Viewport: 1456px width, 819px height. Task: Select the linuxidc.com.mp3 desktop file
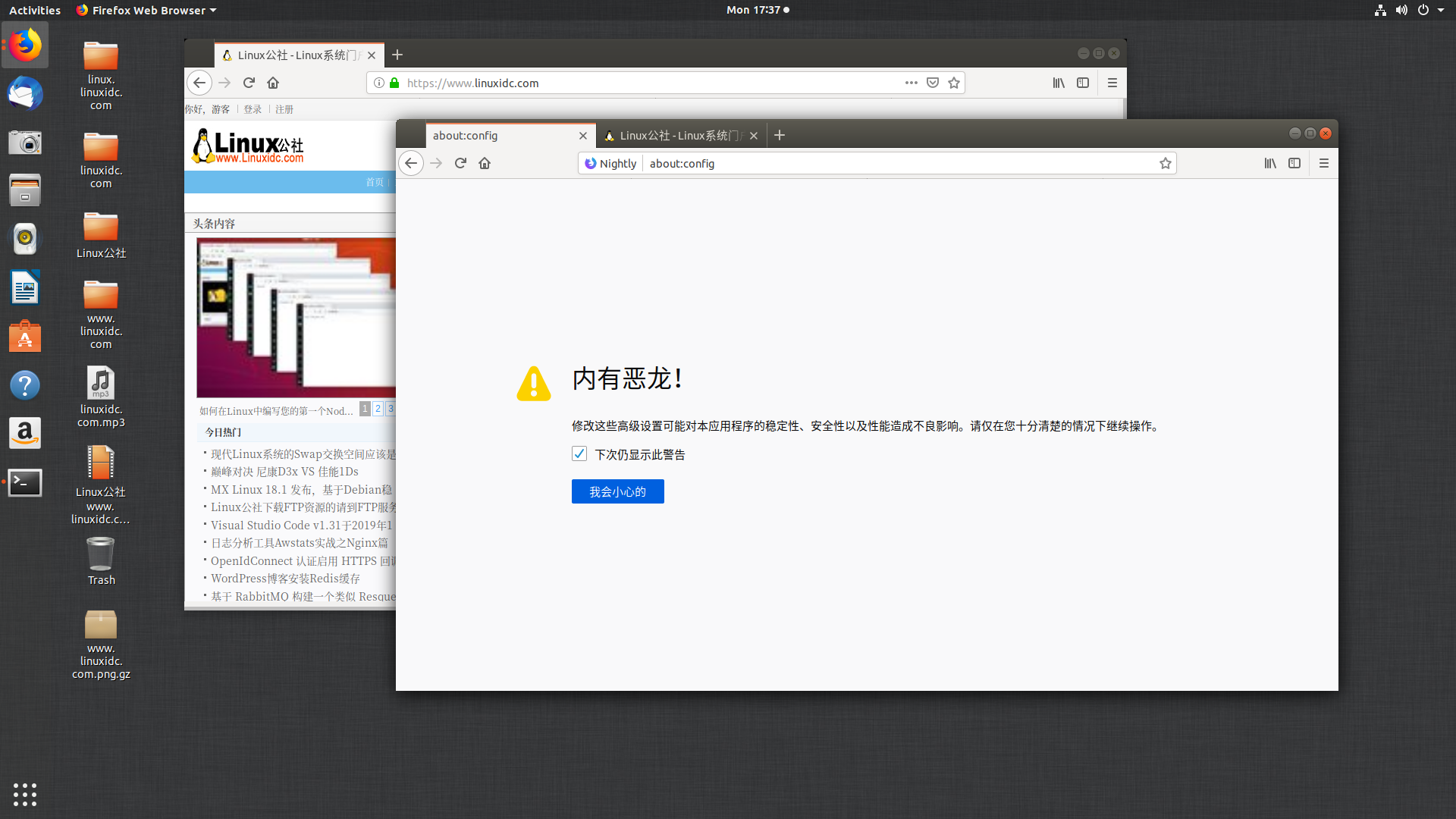(101, 397)
